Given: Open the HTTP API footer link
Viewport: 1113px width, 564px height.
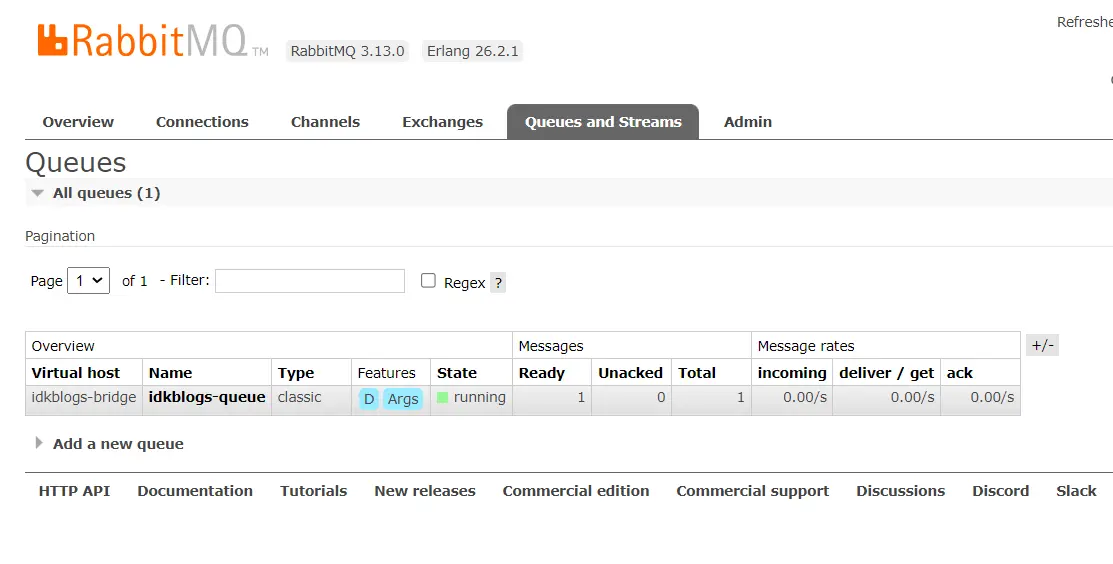Looking at the screenshot, I should coord(75,491).
